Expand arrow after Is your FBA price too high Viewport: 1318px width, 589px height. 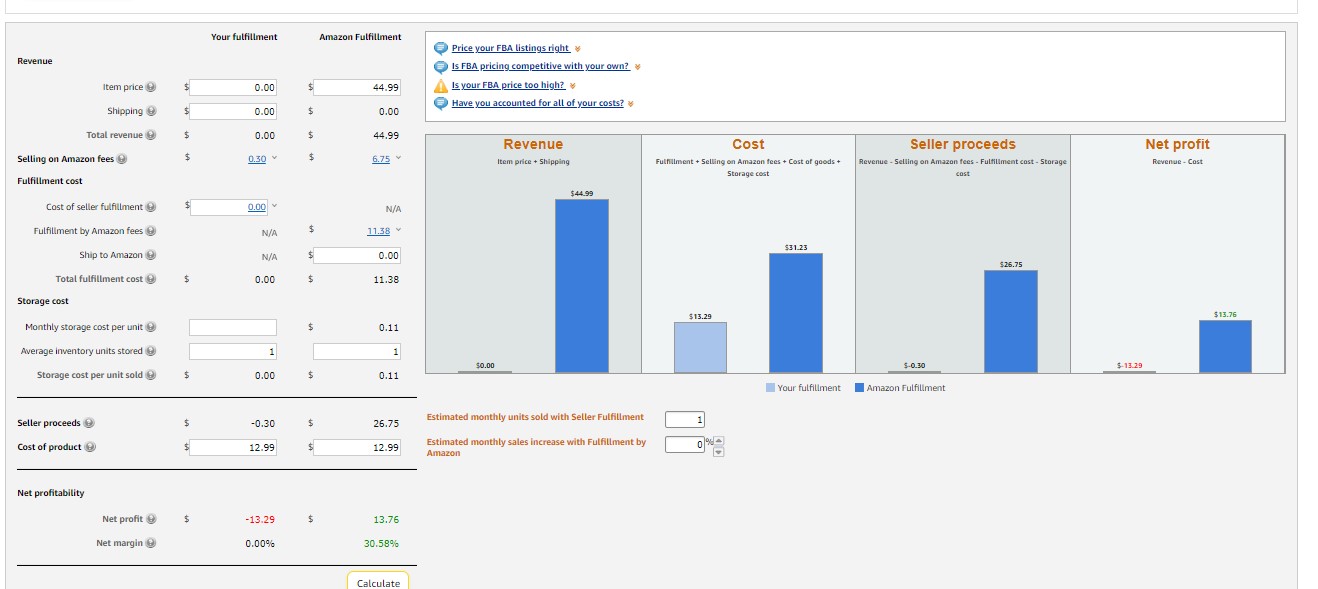click(x=572, y=85)
